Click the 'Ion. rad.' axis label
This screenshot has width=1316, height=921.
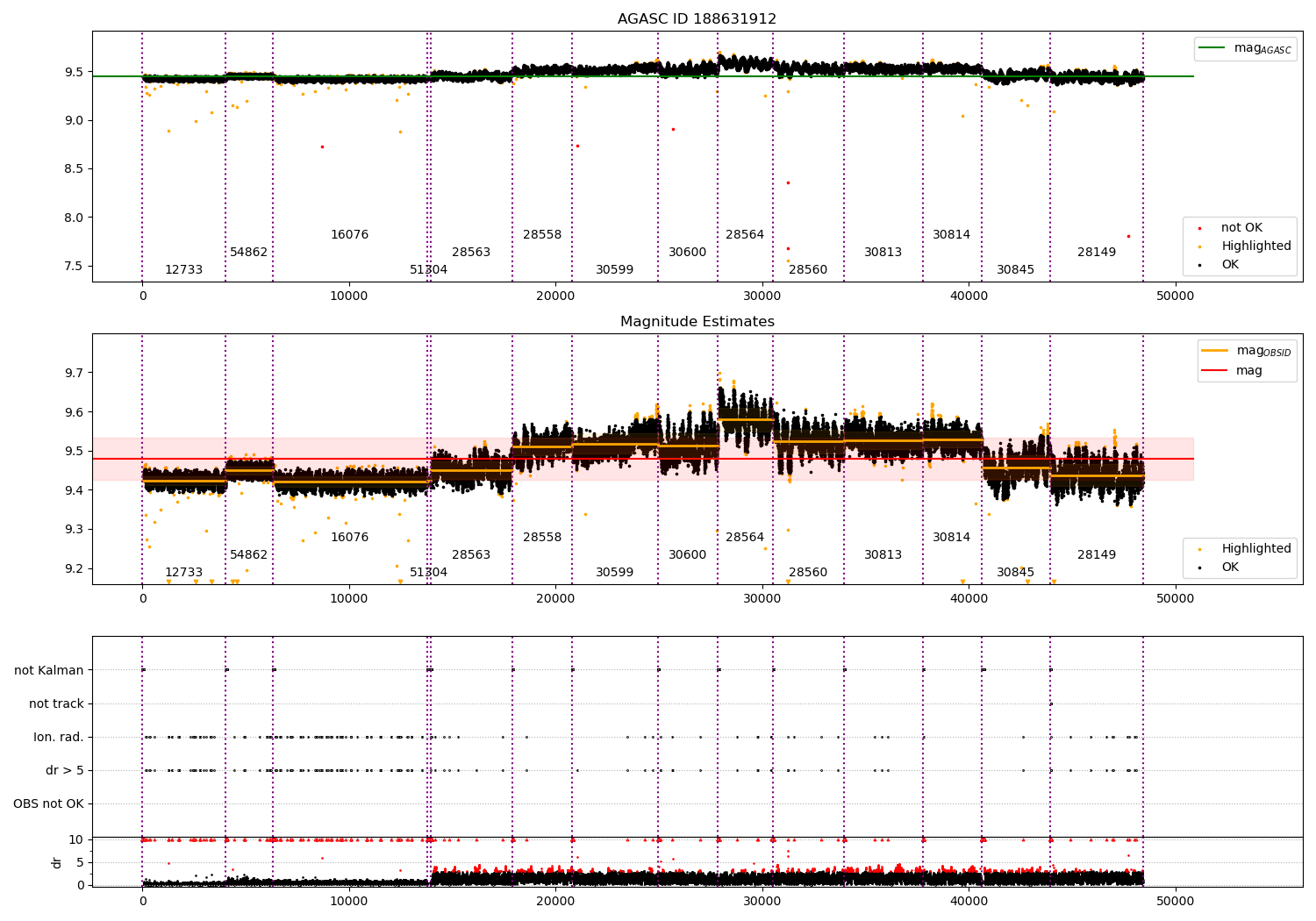coord(59,737)
